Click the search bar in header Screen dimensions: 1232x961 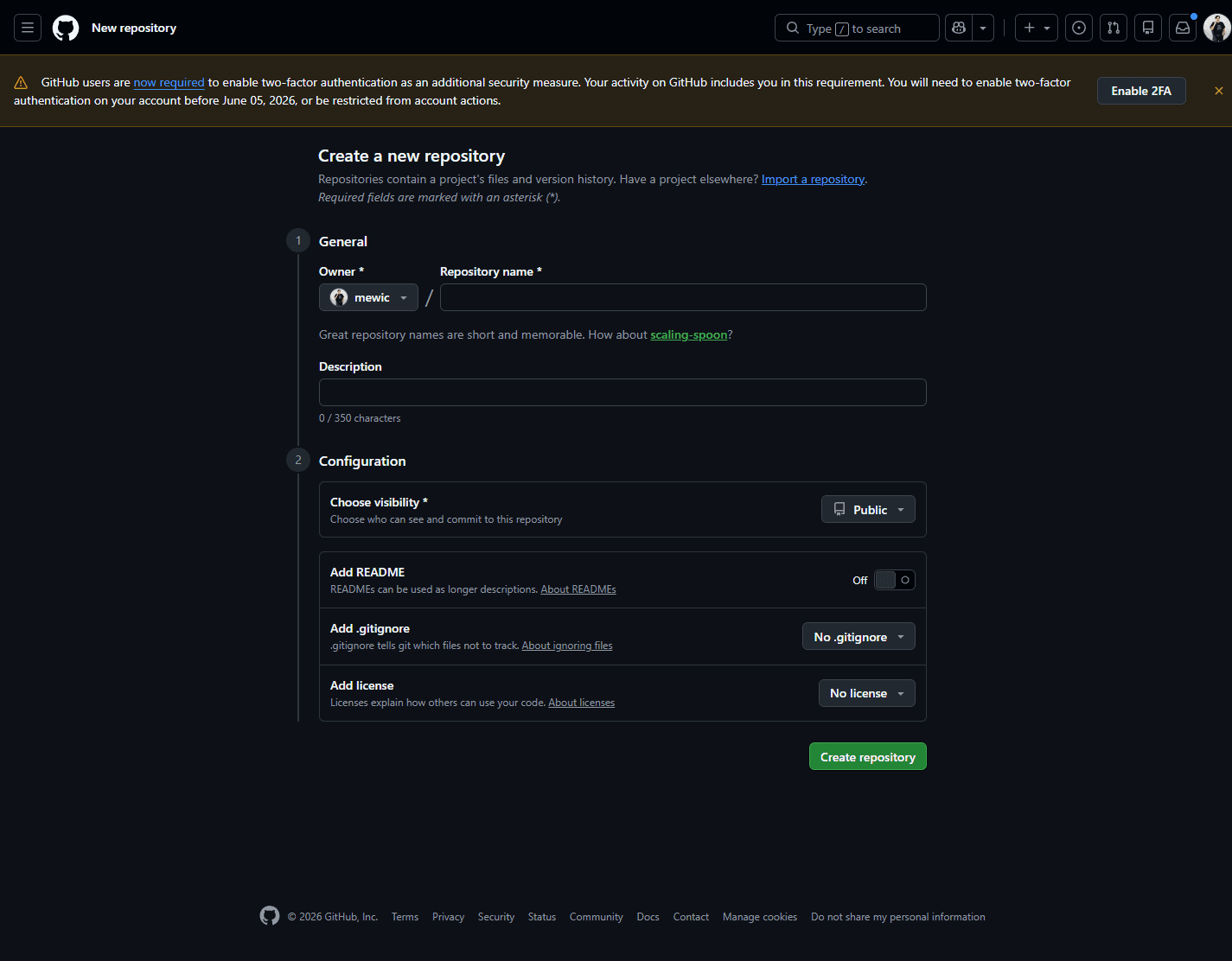click(857, 28)
